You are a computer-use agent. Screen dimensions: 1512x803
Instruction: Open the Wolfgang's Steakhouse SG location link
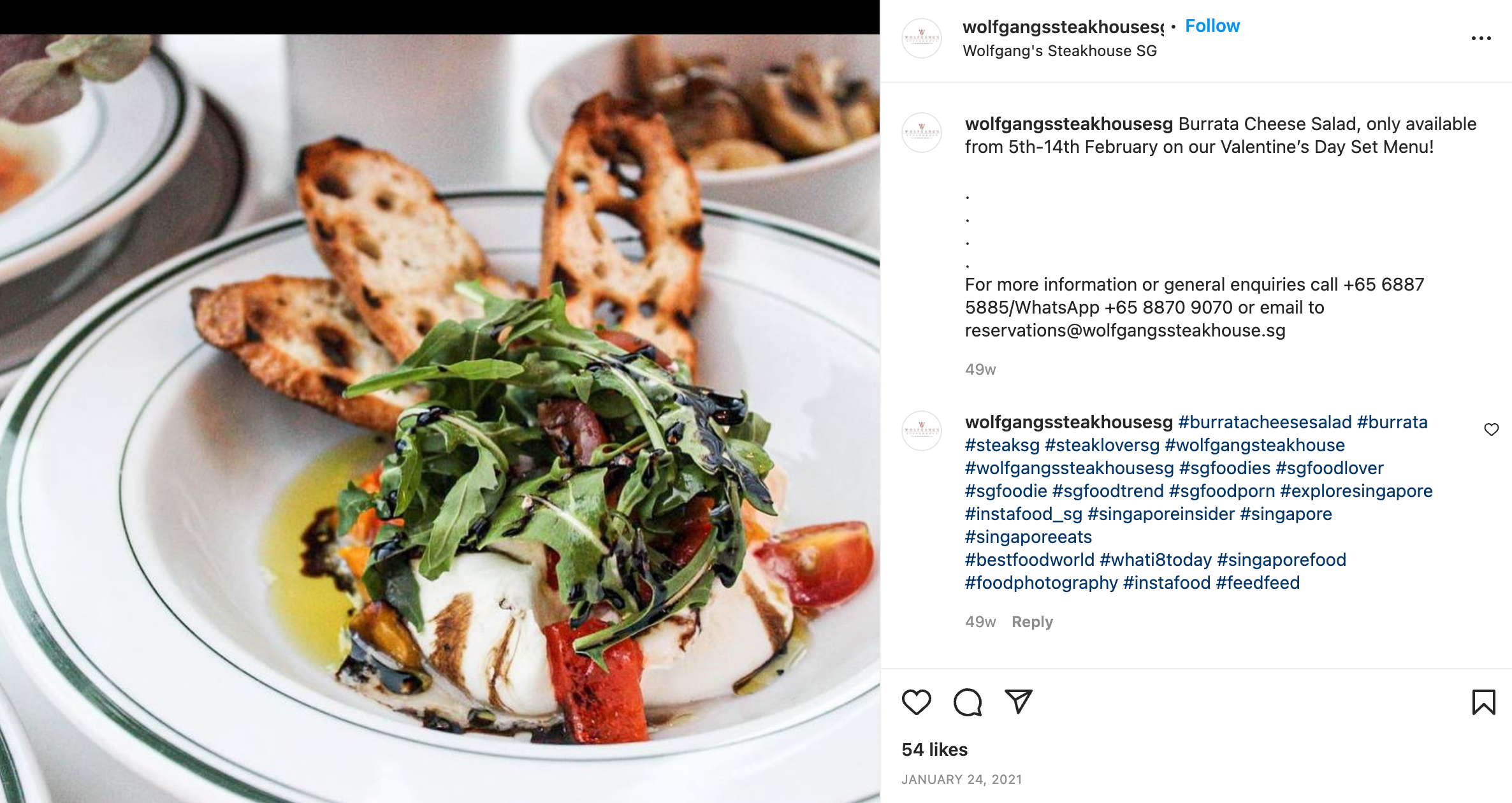tap(1059, 51)
